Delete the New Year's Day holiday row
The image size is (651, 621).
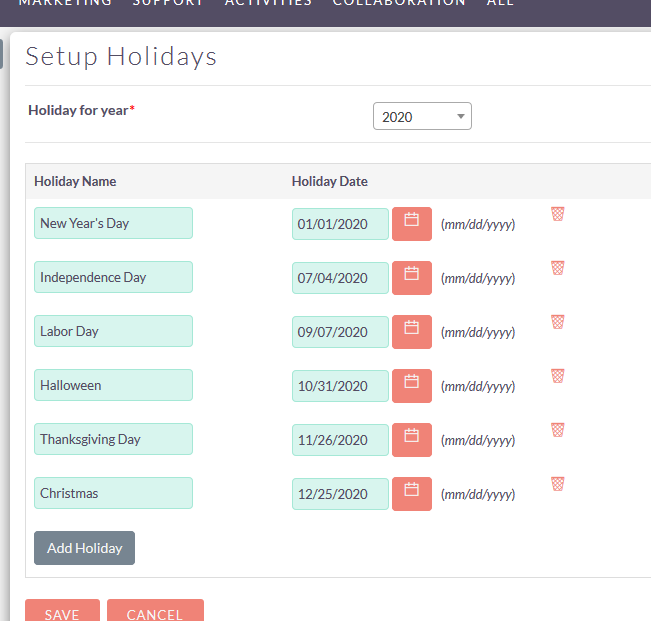558,214
